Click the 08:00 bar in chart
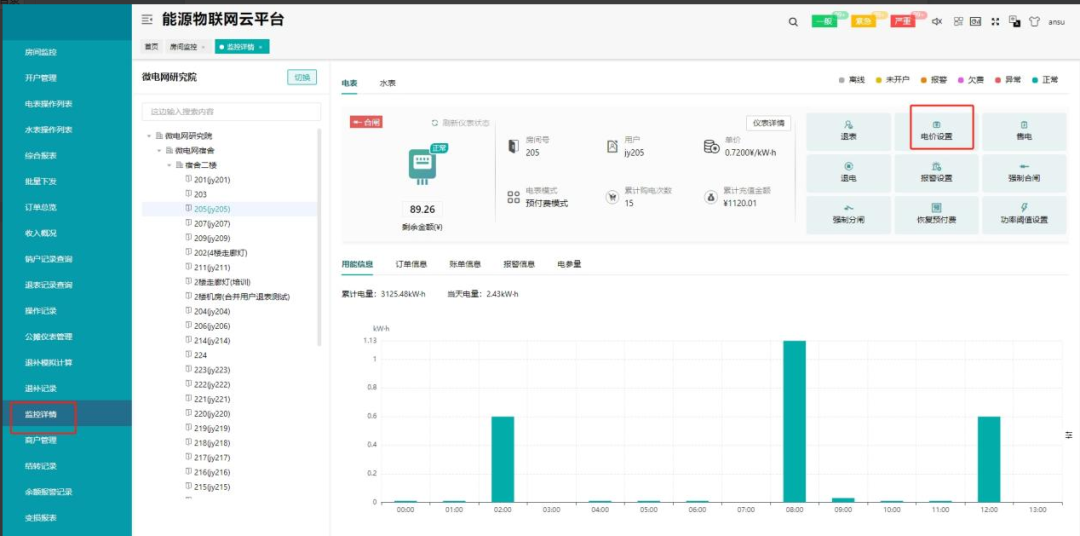The width and height of the screenshot is (1080, 536). point(794,422)
